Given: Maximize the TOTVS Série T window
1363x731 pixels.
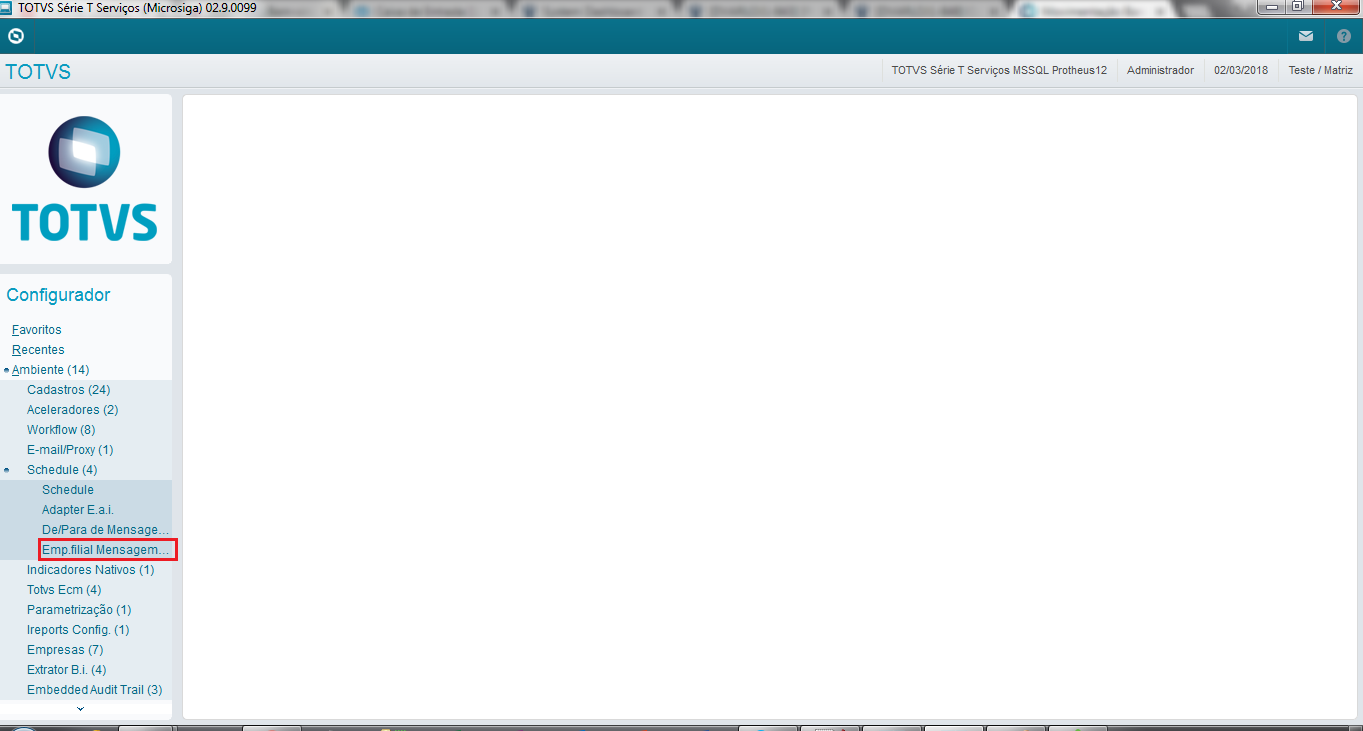Looking at the screenshot, I should tap(1297, 8).
